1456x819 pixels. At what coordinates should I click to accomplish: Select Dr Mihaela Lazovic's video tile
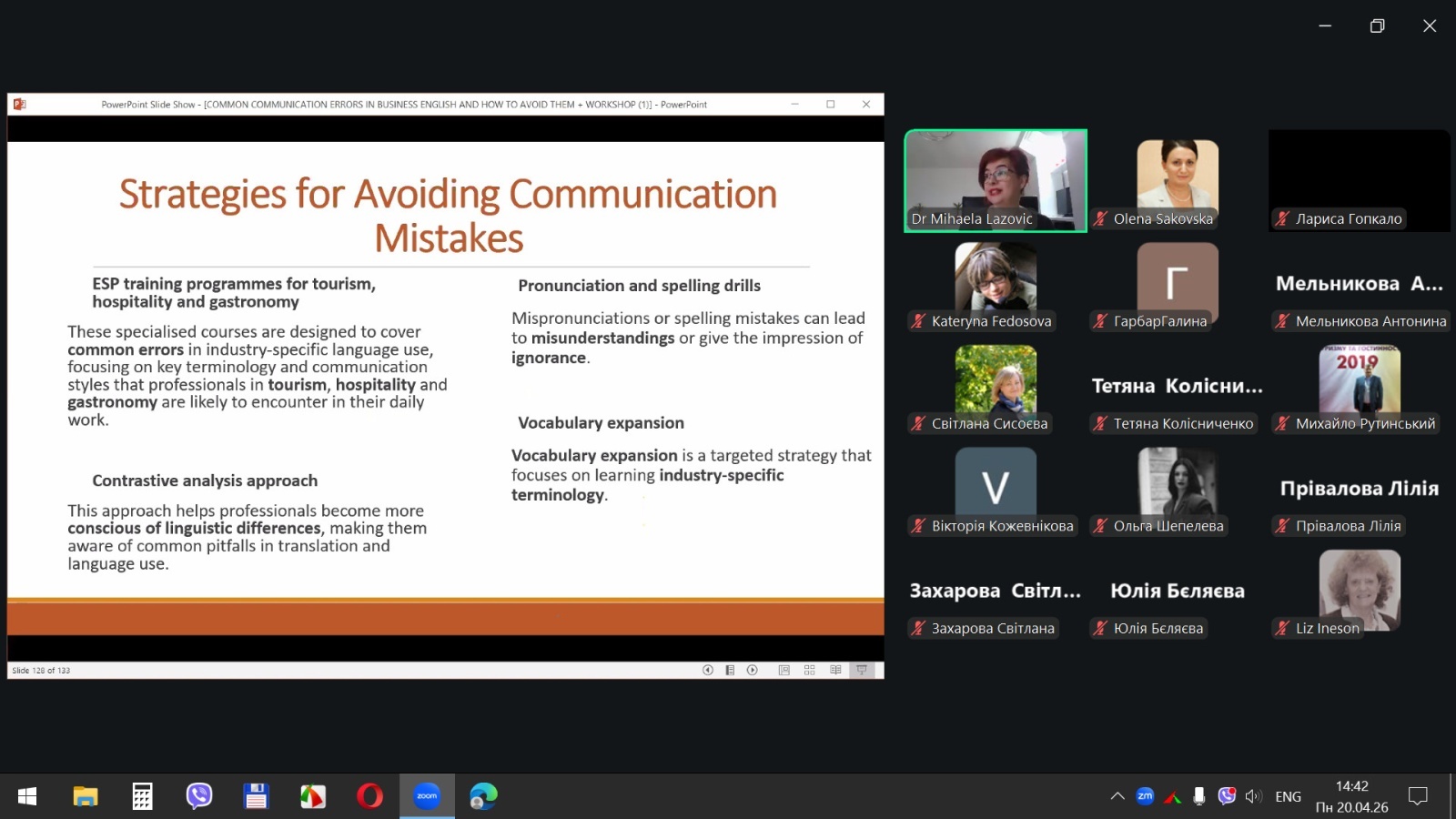(996, 180)
